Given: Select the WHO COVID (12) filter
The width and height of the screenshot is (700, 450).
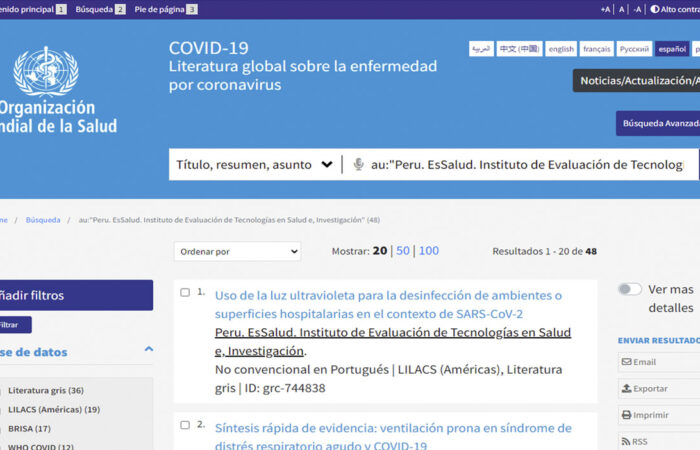Looking at the screenshot, I should tap(41, 446).
